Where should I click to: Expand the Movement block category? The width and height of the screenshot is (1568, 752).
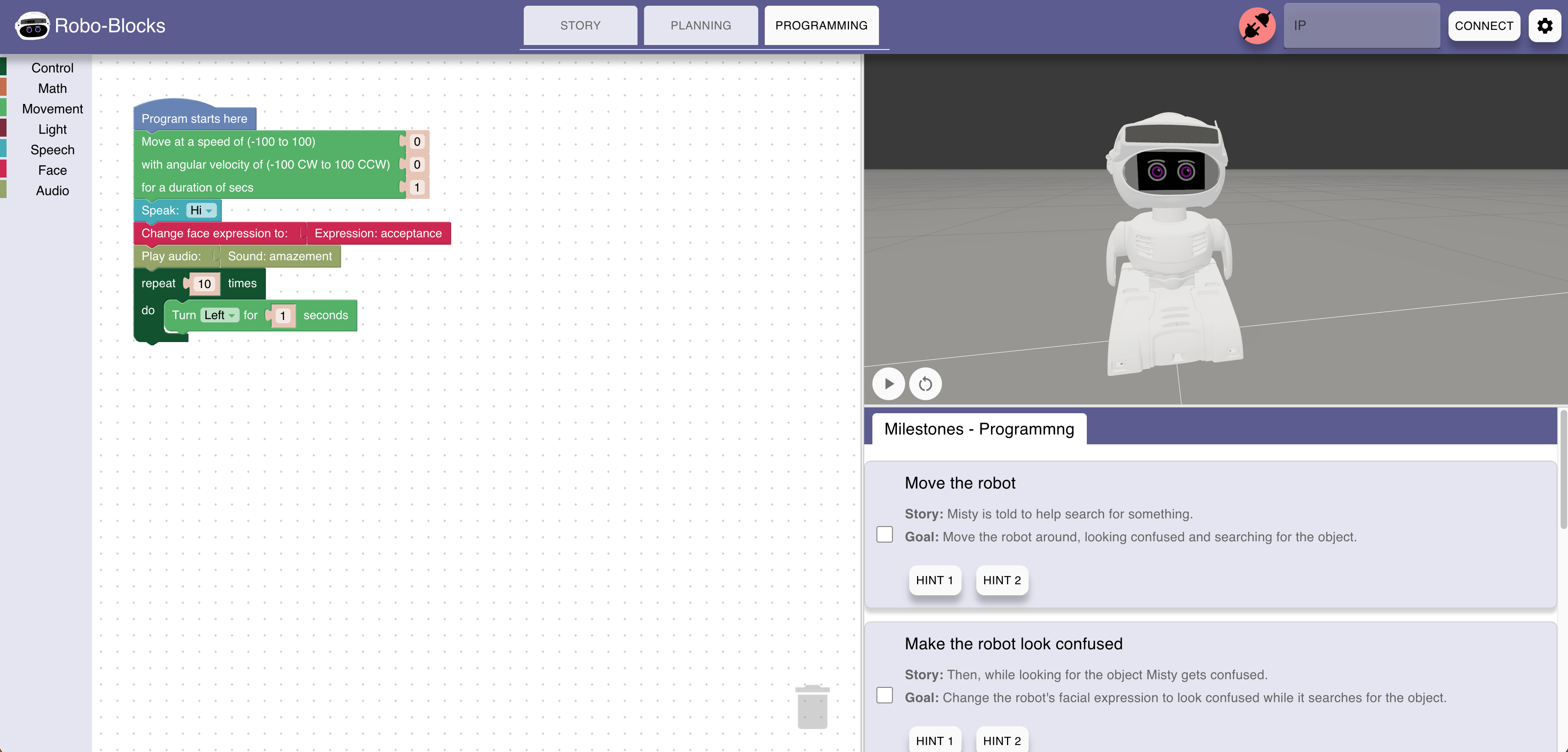point(52,109)
